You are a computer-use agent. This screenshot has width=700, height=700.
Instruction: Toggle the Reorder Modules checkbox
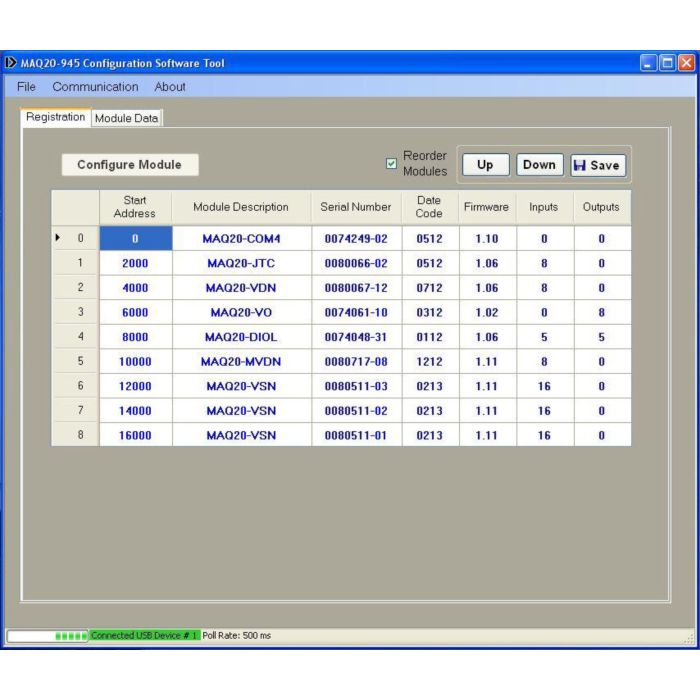pyautogui.click(x=391, y=164)
